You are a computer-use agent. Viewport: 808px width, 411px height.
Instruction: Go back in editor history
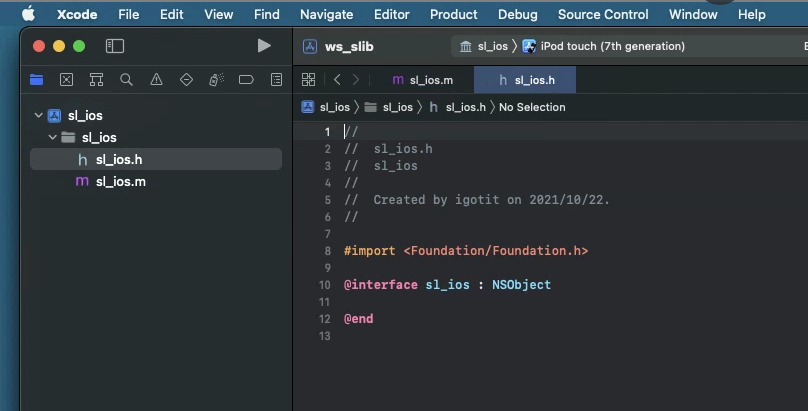(337, 79)
